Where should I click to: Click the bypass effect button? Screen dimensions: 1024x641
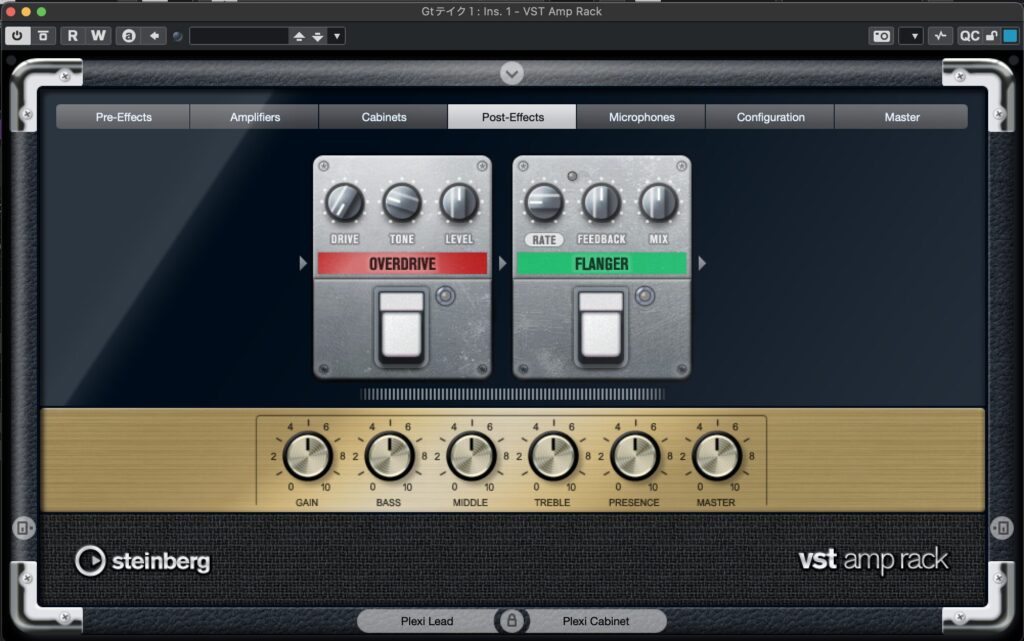[43, 36]
